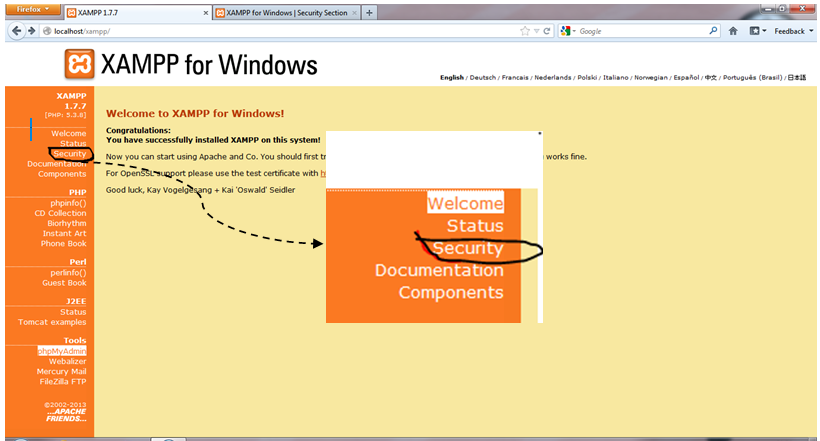Switch language to Norwegian

tap(651, 77)
